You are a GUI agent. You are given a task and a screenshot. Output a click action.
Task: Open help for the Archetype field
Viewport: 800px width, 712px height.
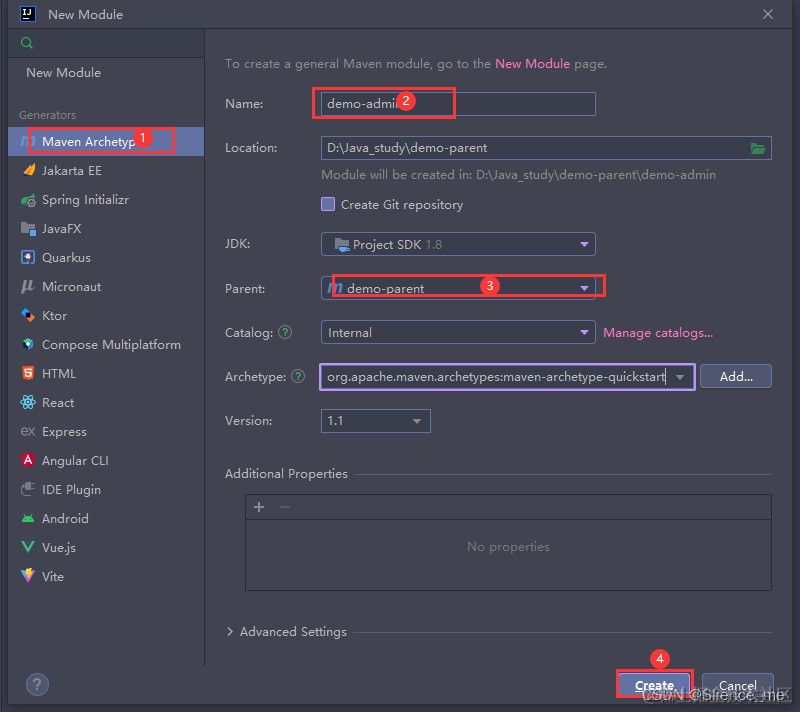pos(298,376)
